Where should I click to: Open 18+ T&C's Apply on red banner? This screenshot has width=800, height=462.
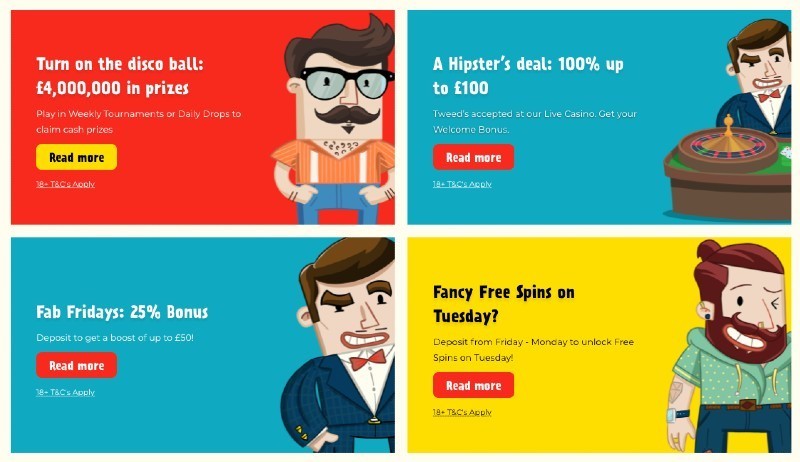coord(65,184)
